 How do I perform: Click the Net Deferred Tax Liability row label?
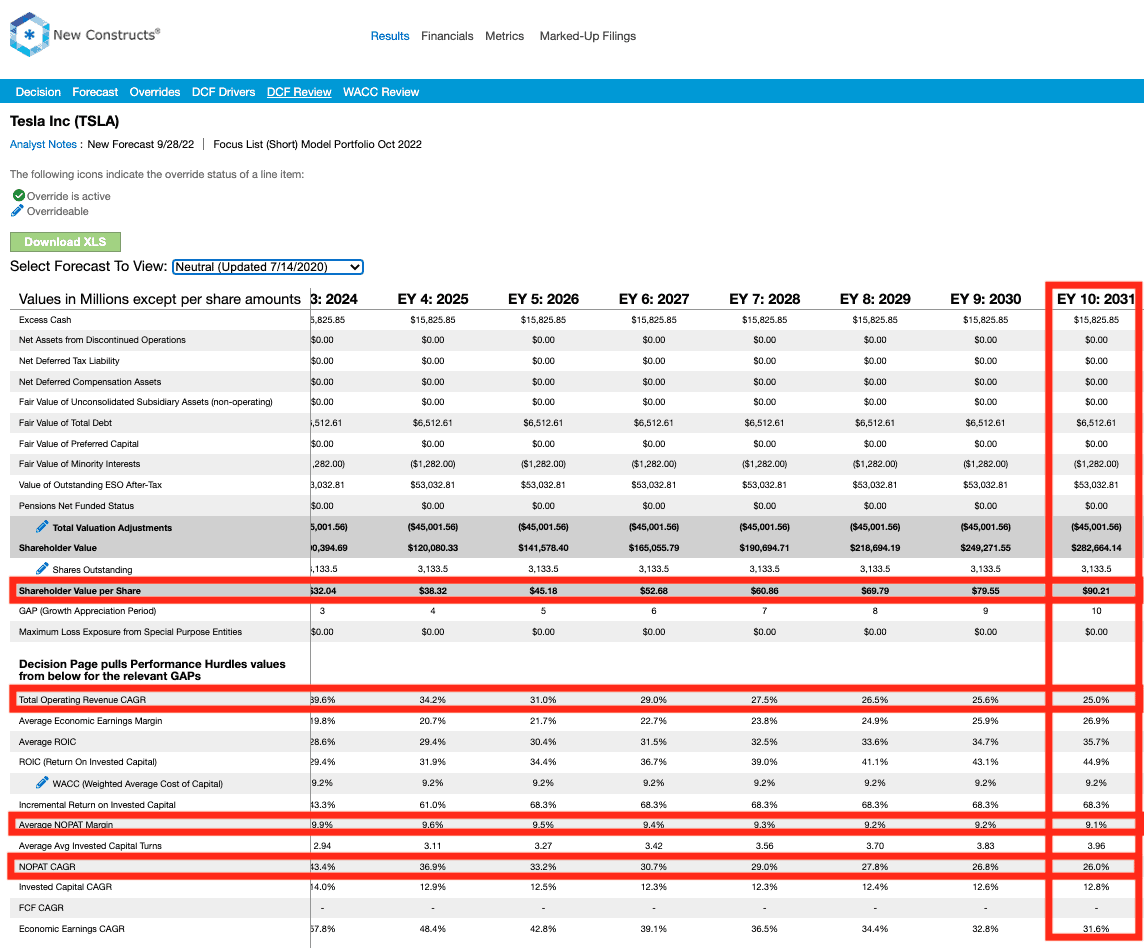coord(69,361)
